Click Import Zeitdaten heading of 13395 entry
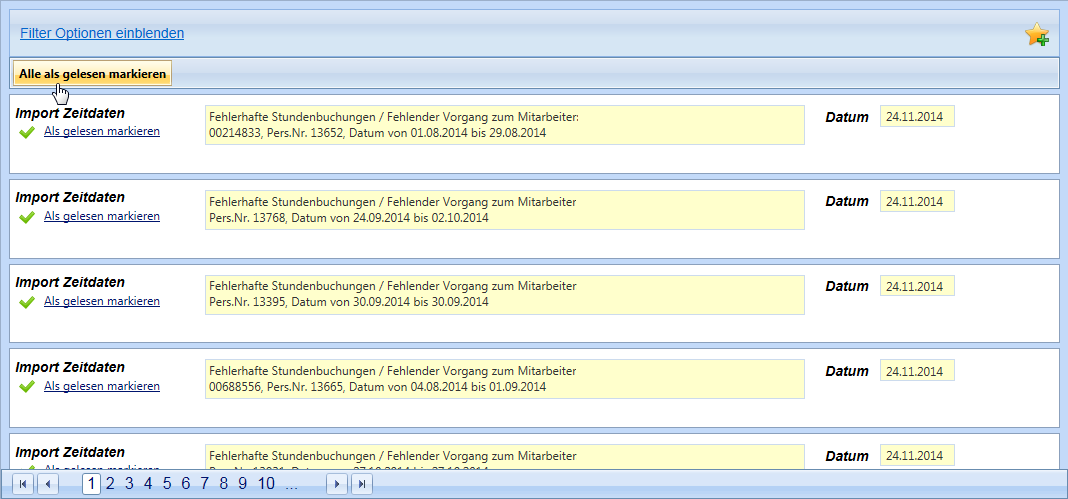The image size is (1068, 499). tap(70, 283)
